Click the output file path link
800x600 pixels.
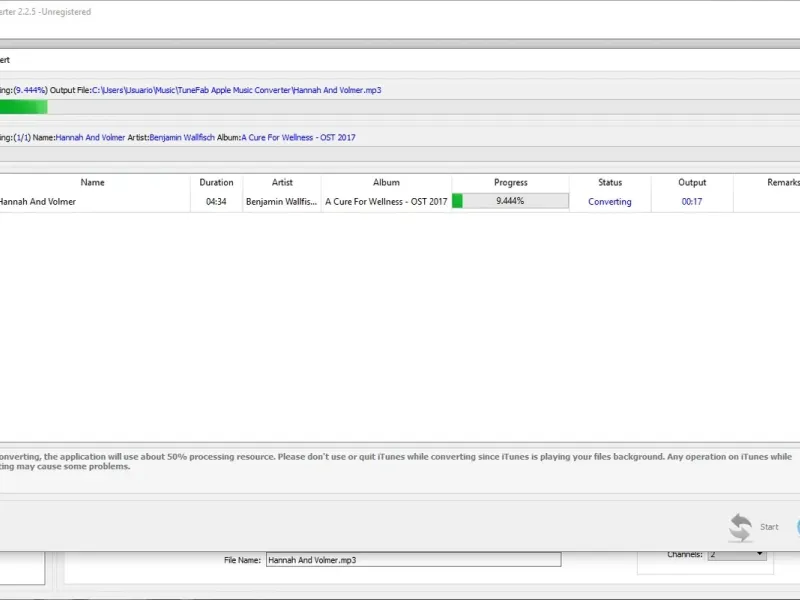(237, 90)
